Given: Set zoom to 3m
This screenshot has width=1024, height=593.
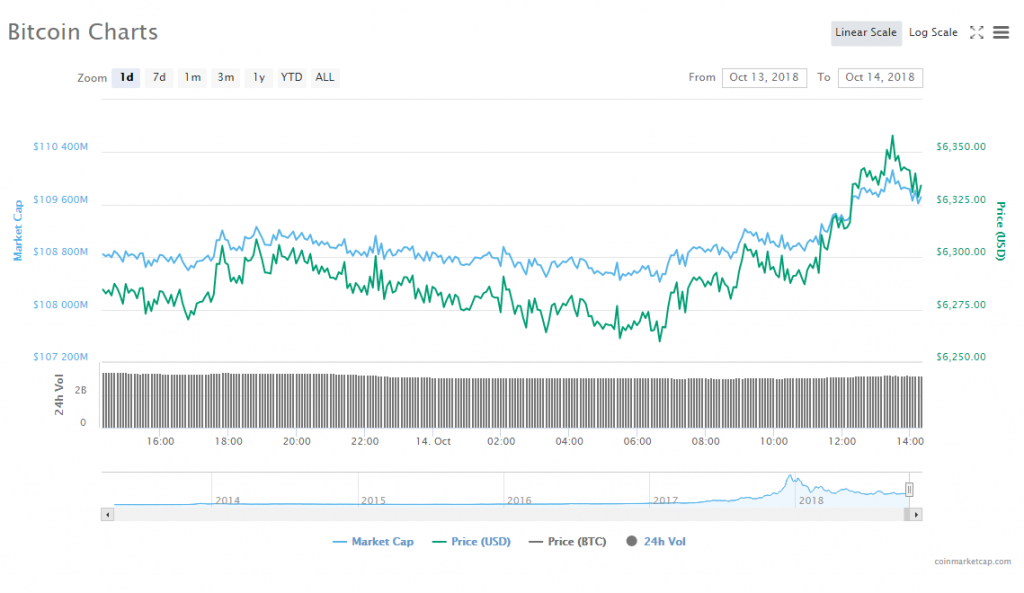Looking at the screenshot, I should click(226, 77).
